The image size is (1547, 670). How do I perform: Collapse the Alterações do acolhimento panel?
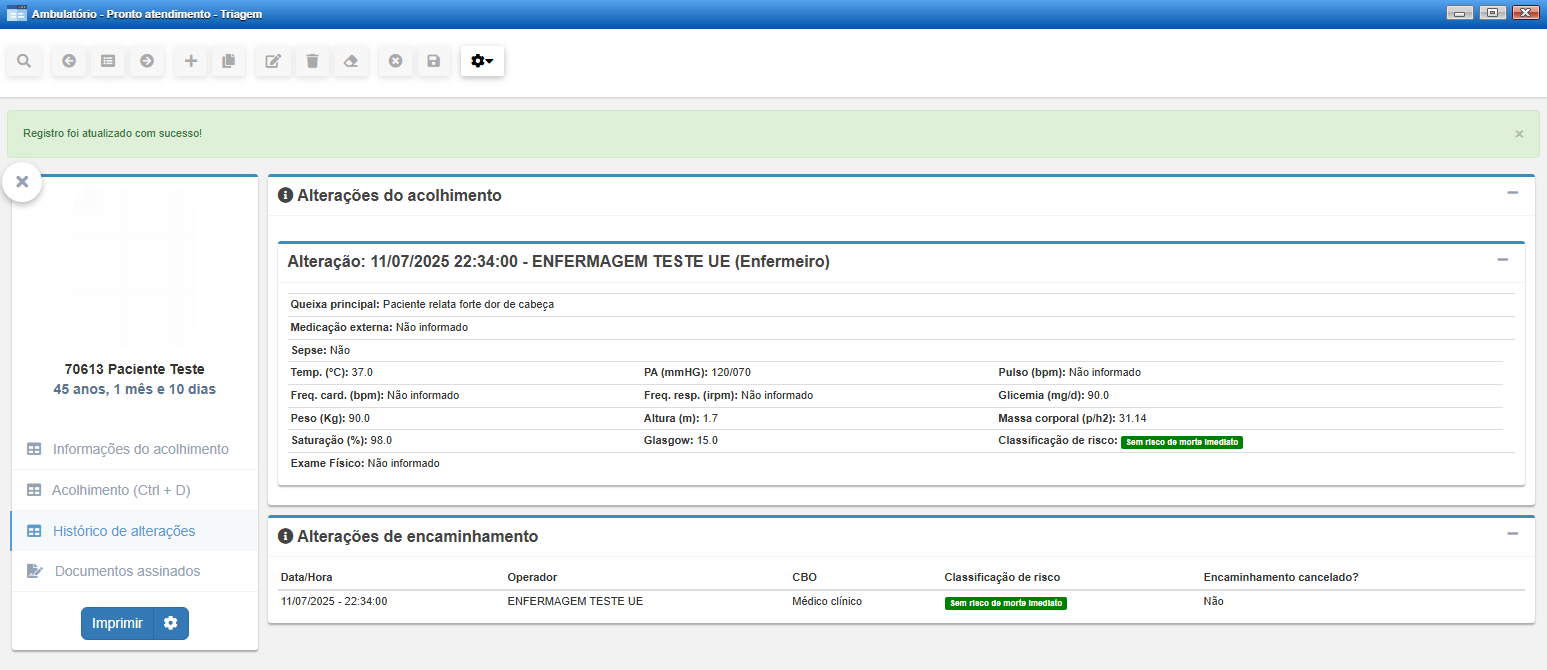click(x=1512, y=193)
